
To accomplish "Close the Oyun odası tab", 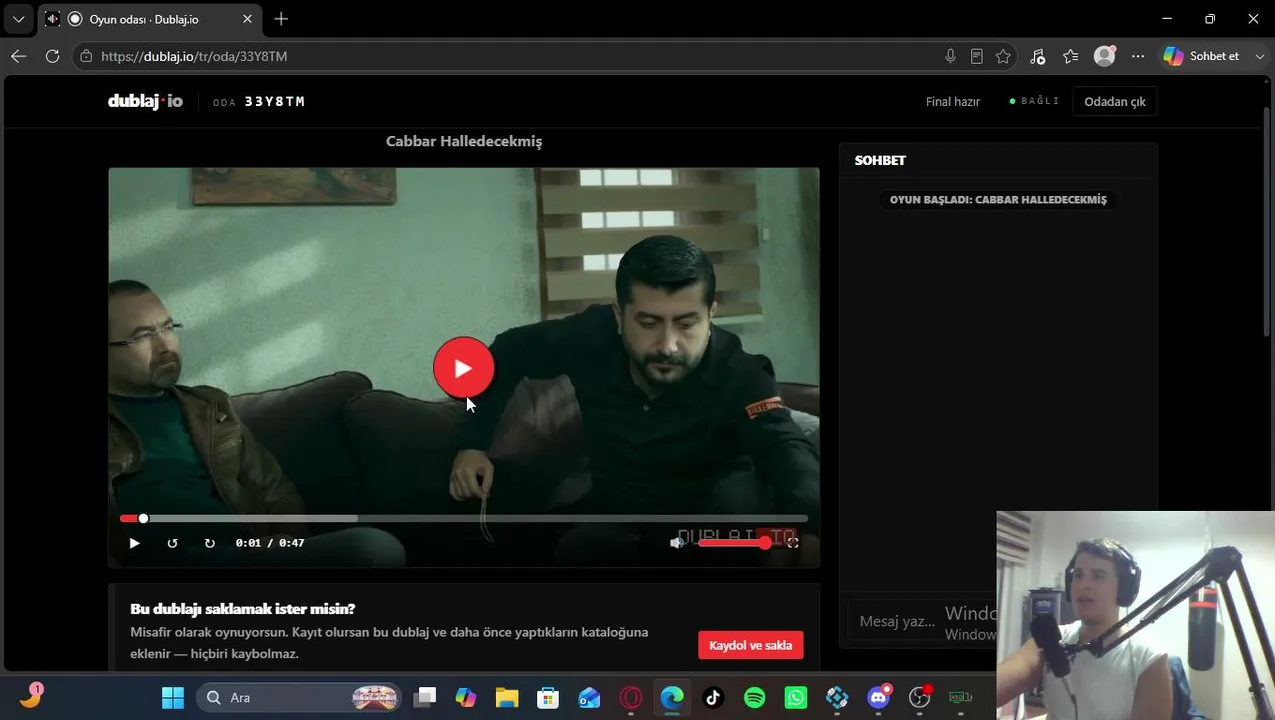I will click(x=248, y=19).
